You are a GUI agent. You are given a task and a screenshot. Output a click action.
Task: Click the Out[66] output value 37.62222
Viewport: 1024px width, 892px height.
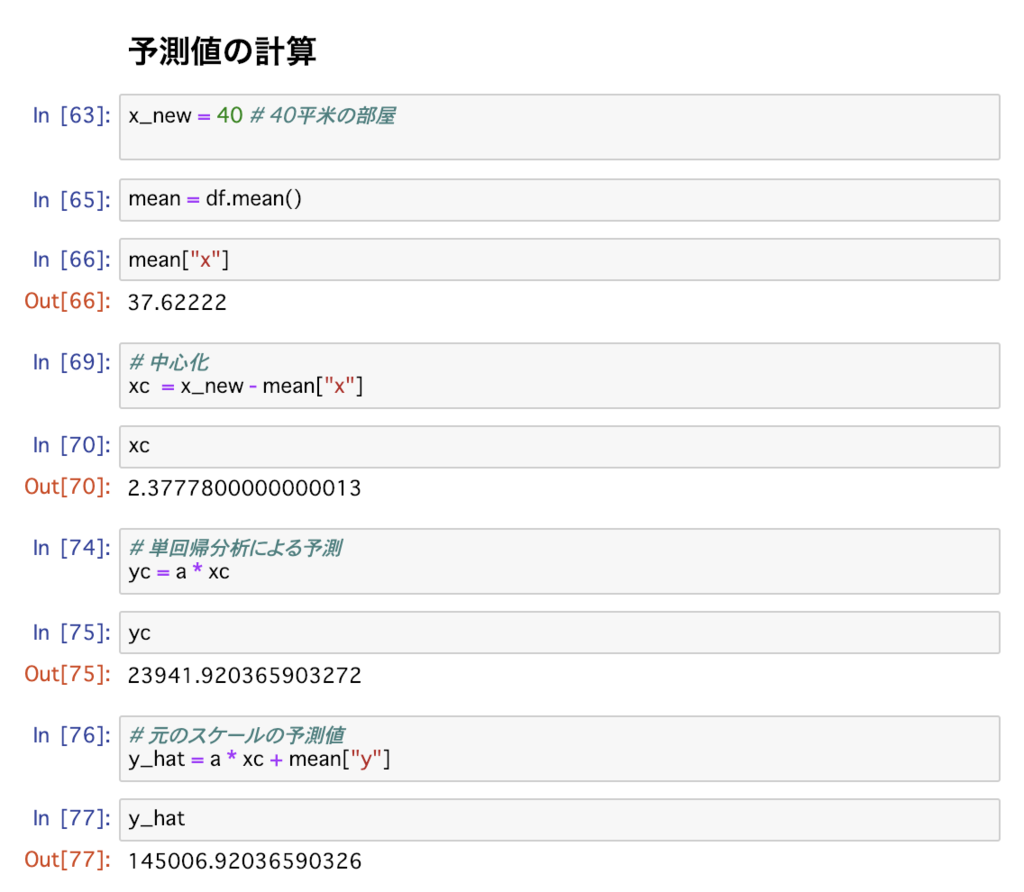coord(175,301)
